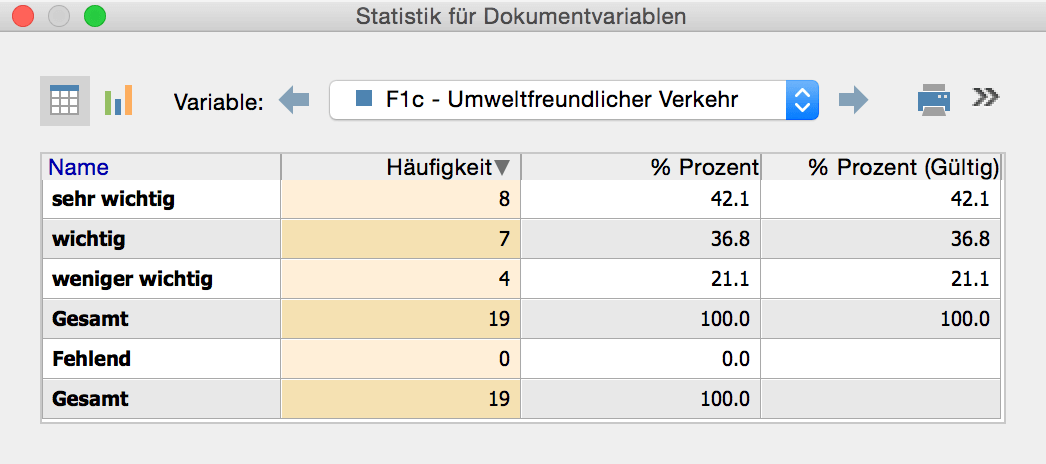This screenshot has width=1046, height=464.
Task: Click the blue square variable type icon
Action: pyautogui.click(x=365, y=100)
